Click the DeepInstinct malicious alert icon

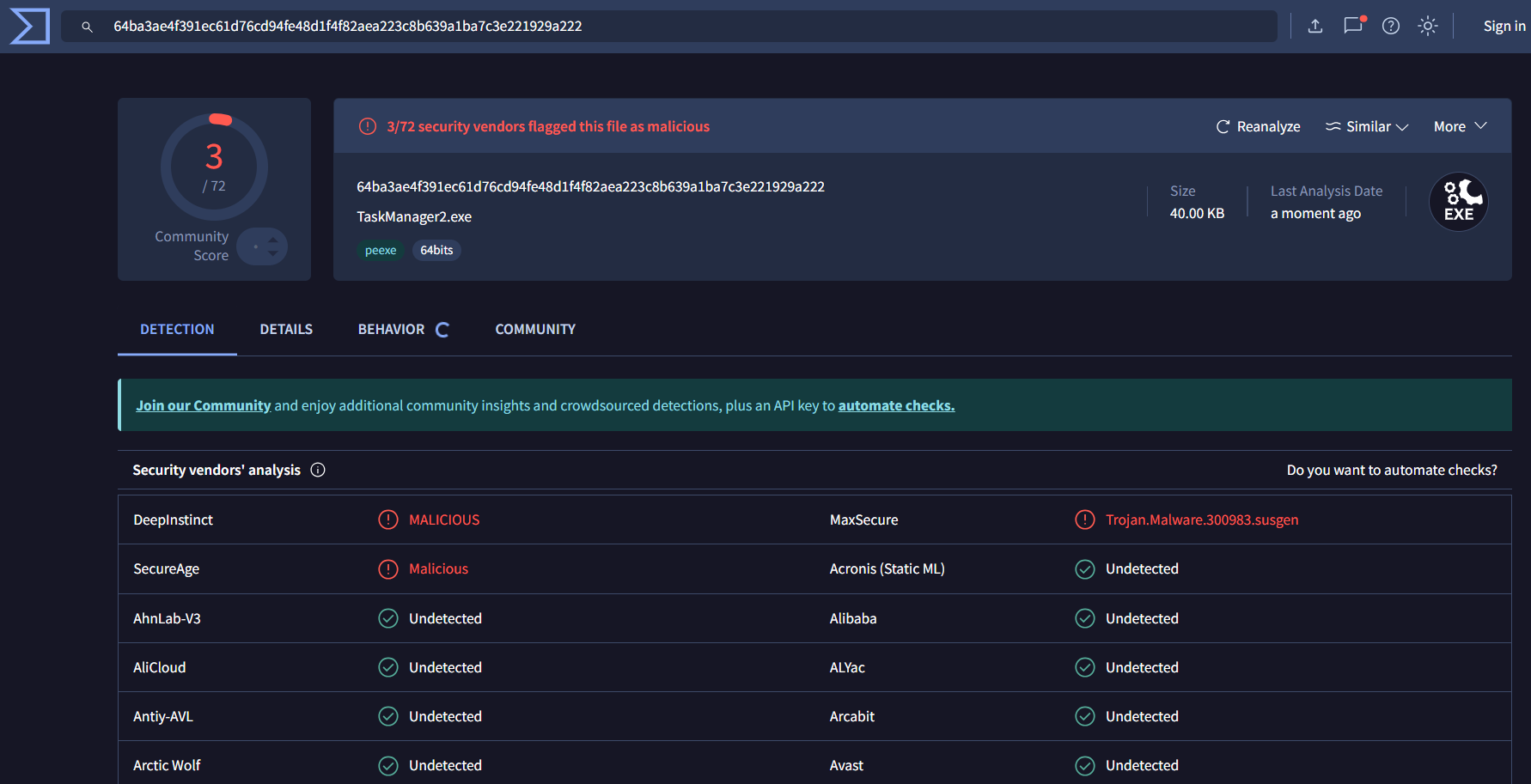tap(388, 520)
